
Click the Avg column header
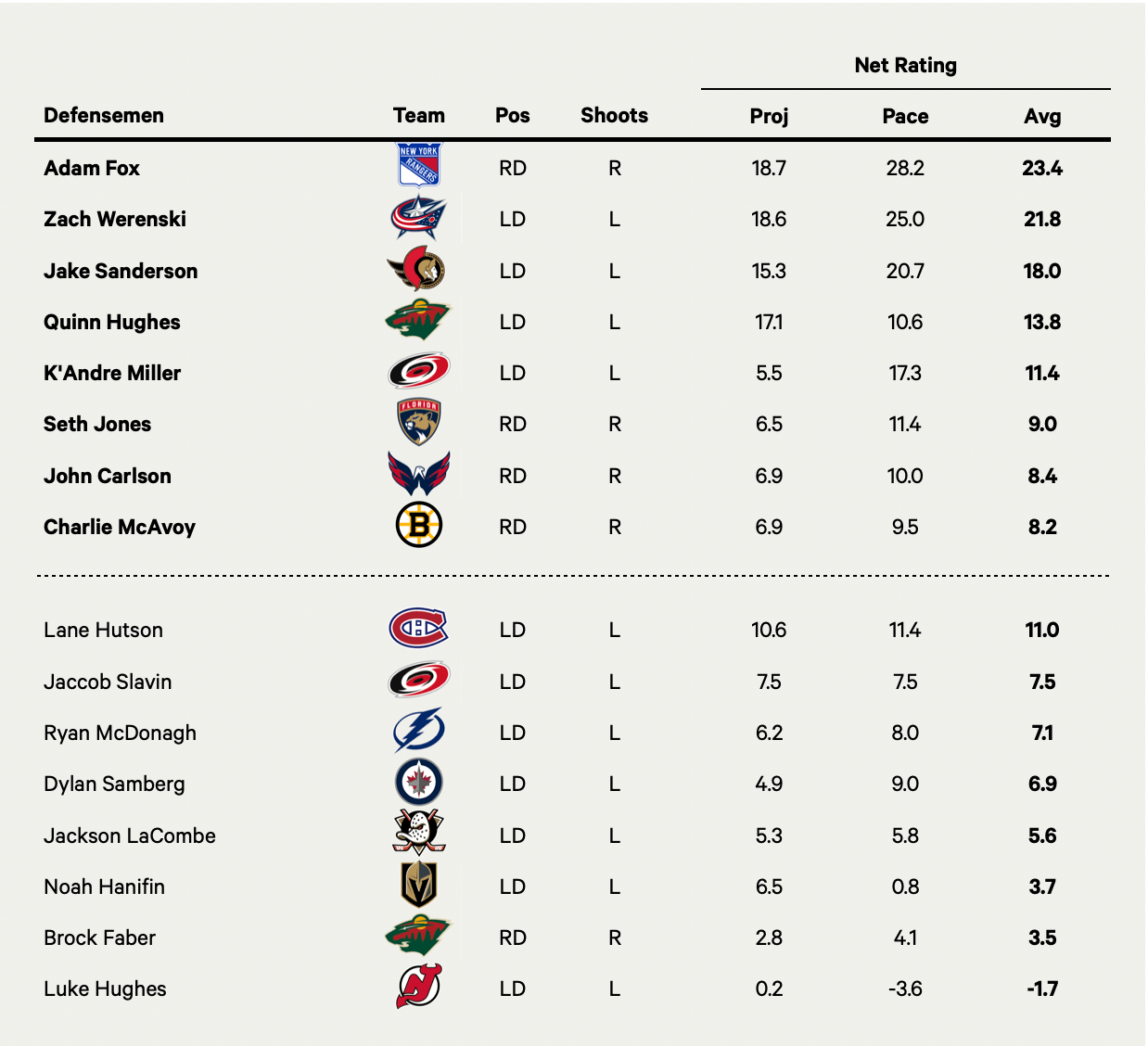coord(1042,116)
